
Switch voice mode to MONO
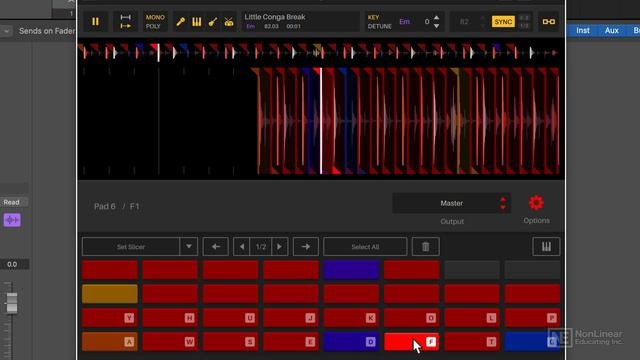coord(155,17)
